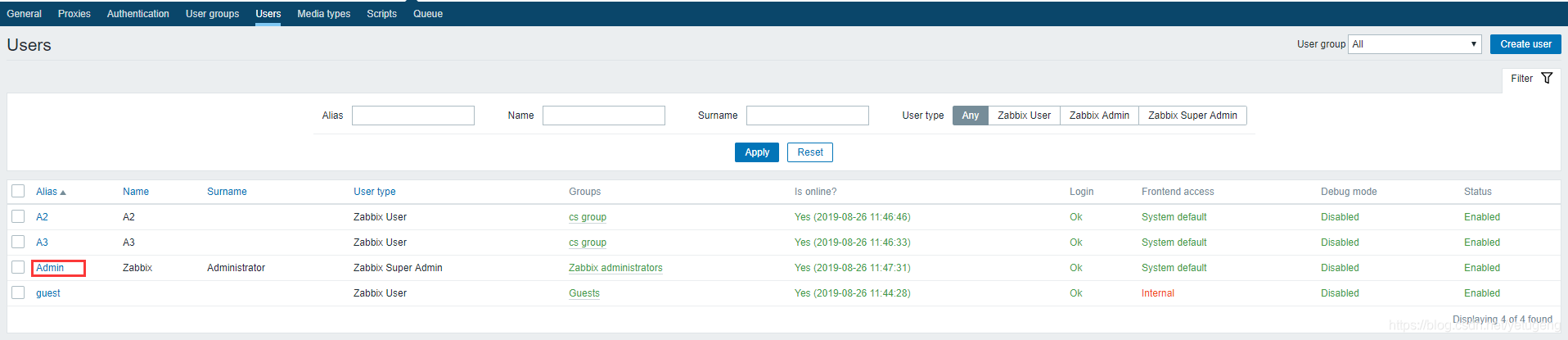This screenshot has width=1568, height=340.
Task: Select the checkbox for user Admin
Action: coord(18,267)
